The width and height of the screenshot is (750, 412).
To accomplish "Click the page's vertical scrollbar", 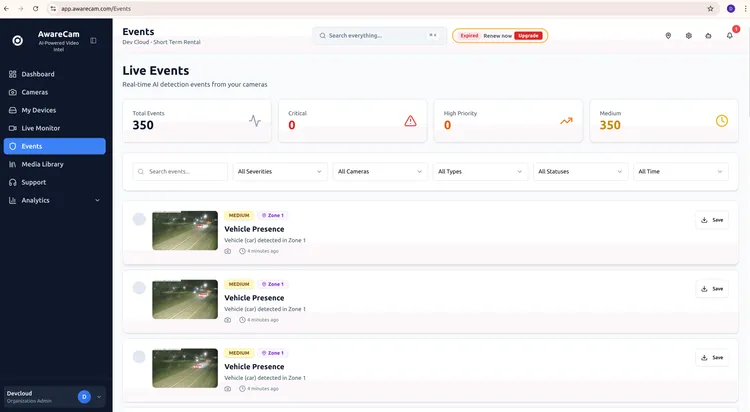I will coord(748,67).
